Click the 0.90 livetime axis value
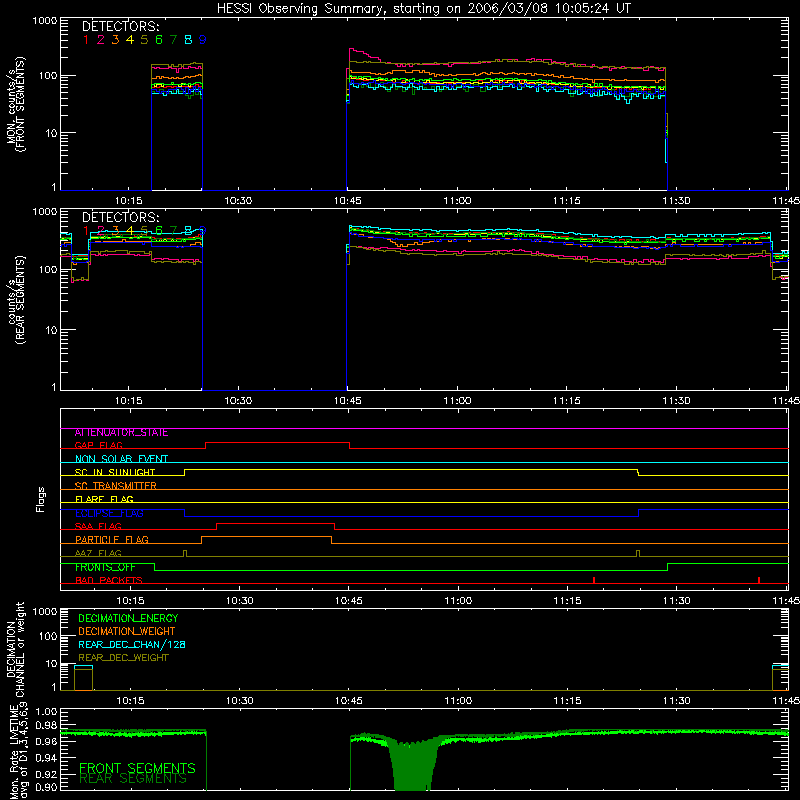The image size is (800, 800). point(47,788)
